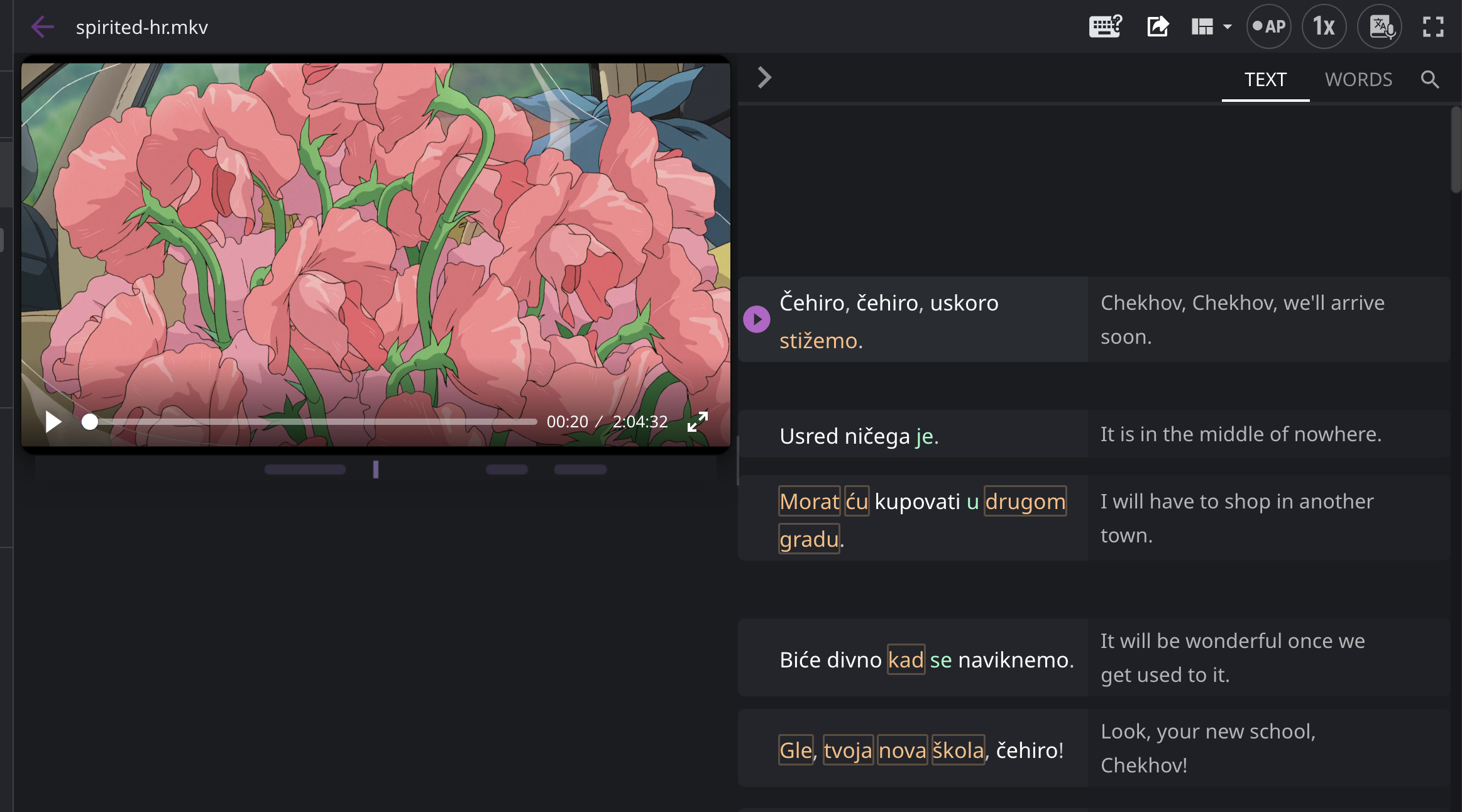This screenshot has width=1462, height=812.
Task: Switch to the WORDS tab
Action: tap(1358, 79)
